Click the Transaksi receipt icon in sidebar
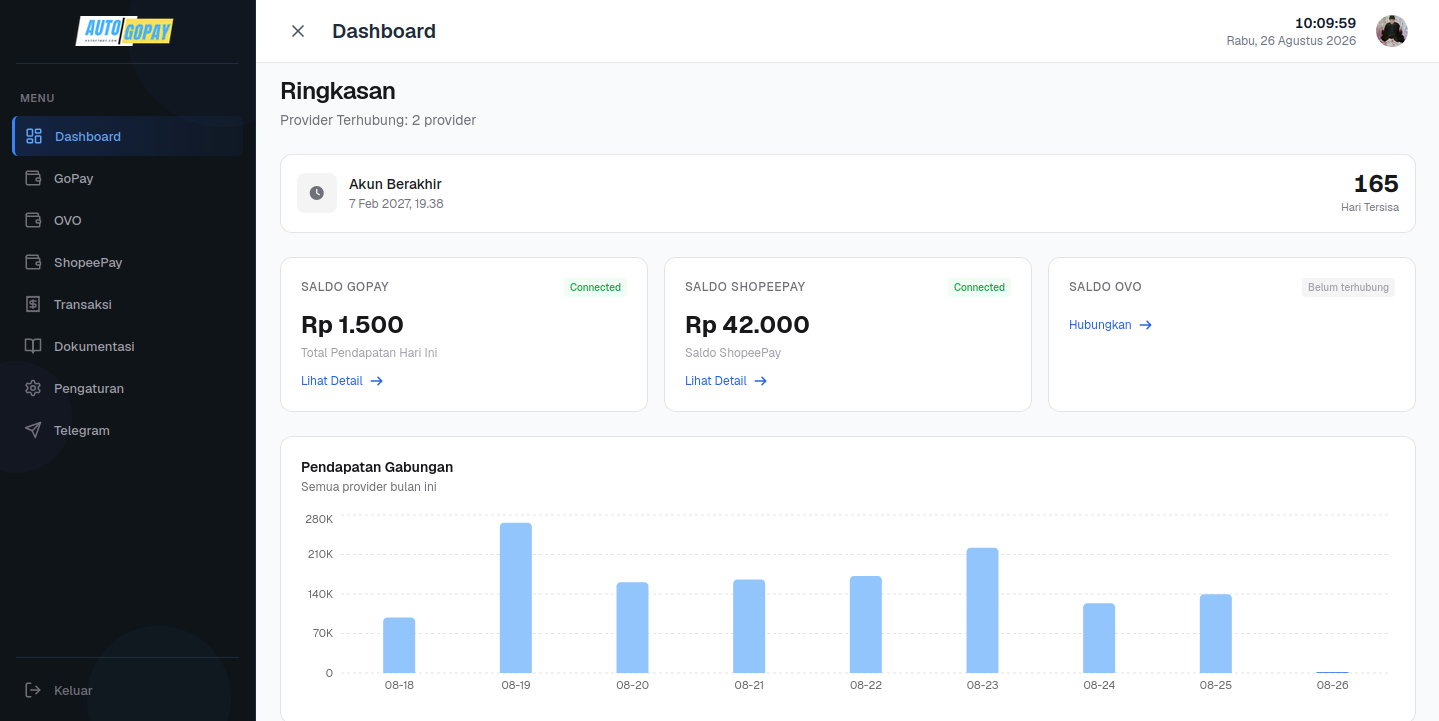 pos(33,304)
